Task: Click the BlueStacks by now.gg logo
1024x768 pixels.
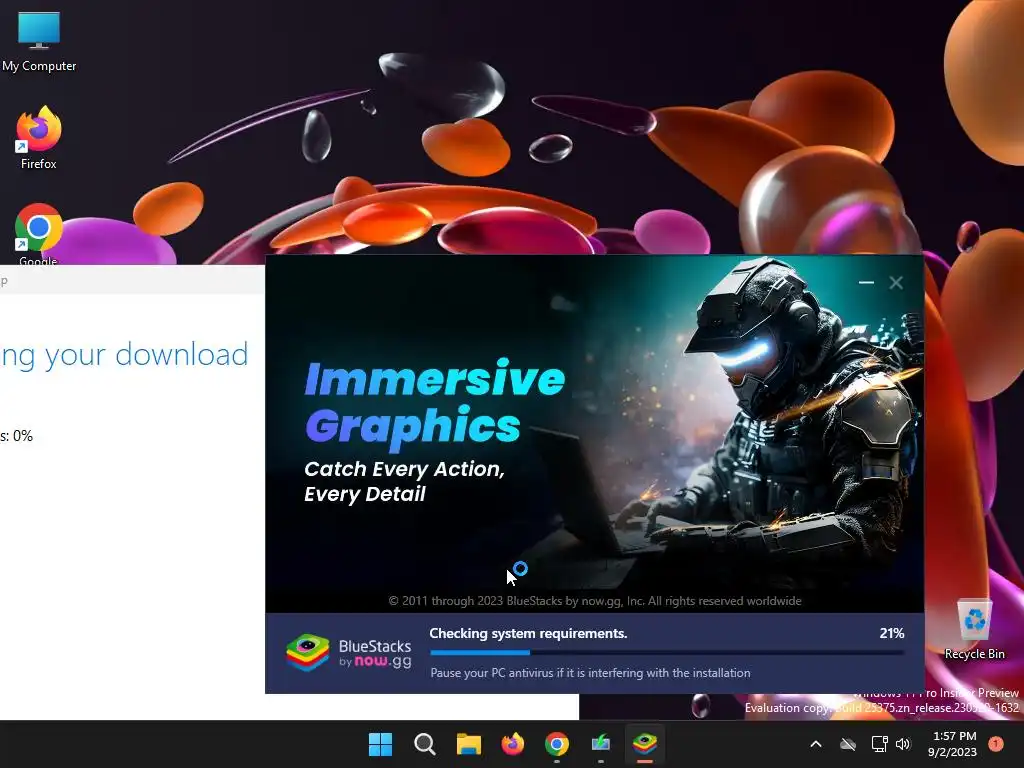Action: pos(349,653)
